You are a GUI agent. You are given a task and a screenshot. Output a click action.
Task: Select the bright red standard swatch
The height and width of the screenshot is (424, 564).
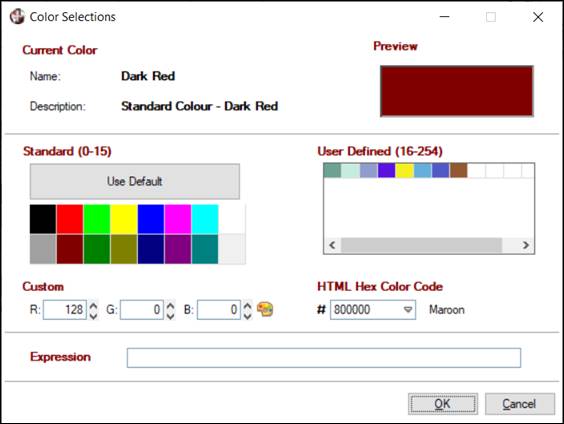click(70, 219)
